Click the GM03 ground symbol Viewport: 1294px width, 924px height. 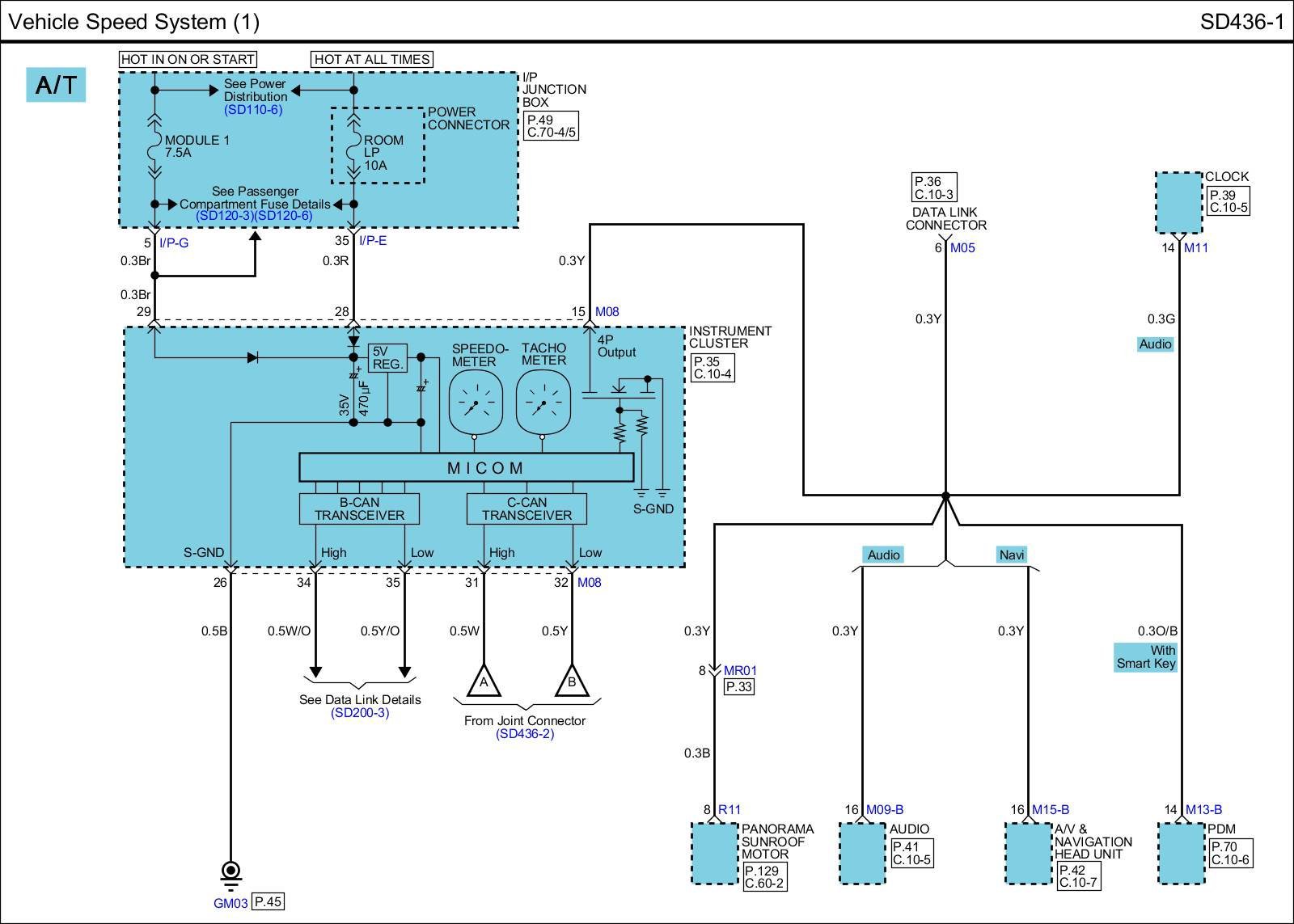[230, 872]
